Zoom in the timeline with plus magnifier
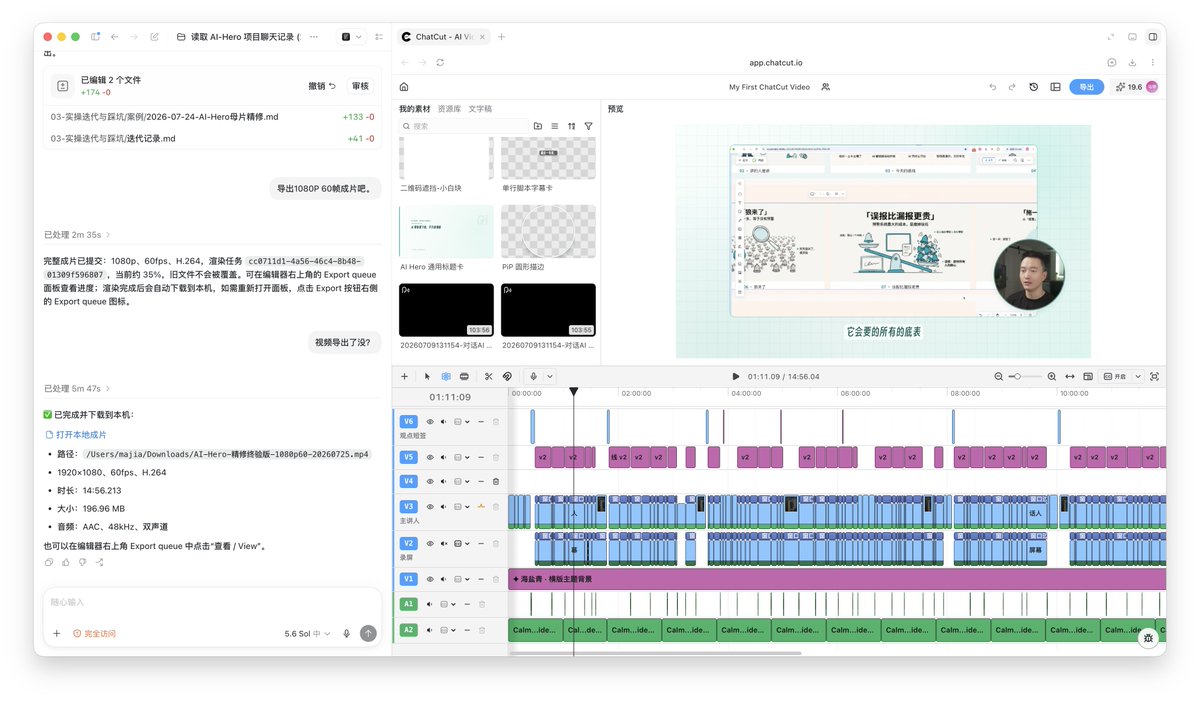 pos(1051,376)
